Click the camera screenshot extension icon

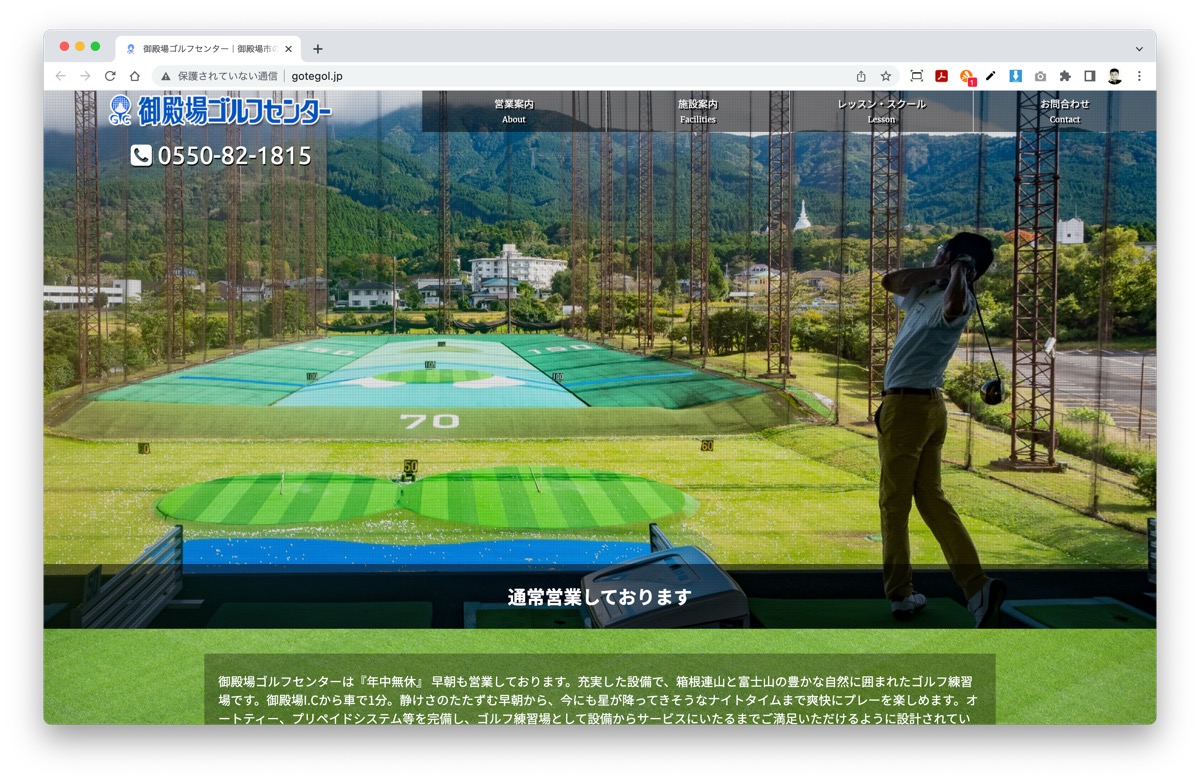pyautogui.click(x=1040, y=75)
